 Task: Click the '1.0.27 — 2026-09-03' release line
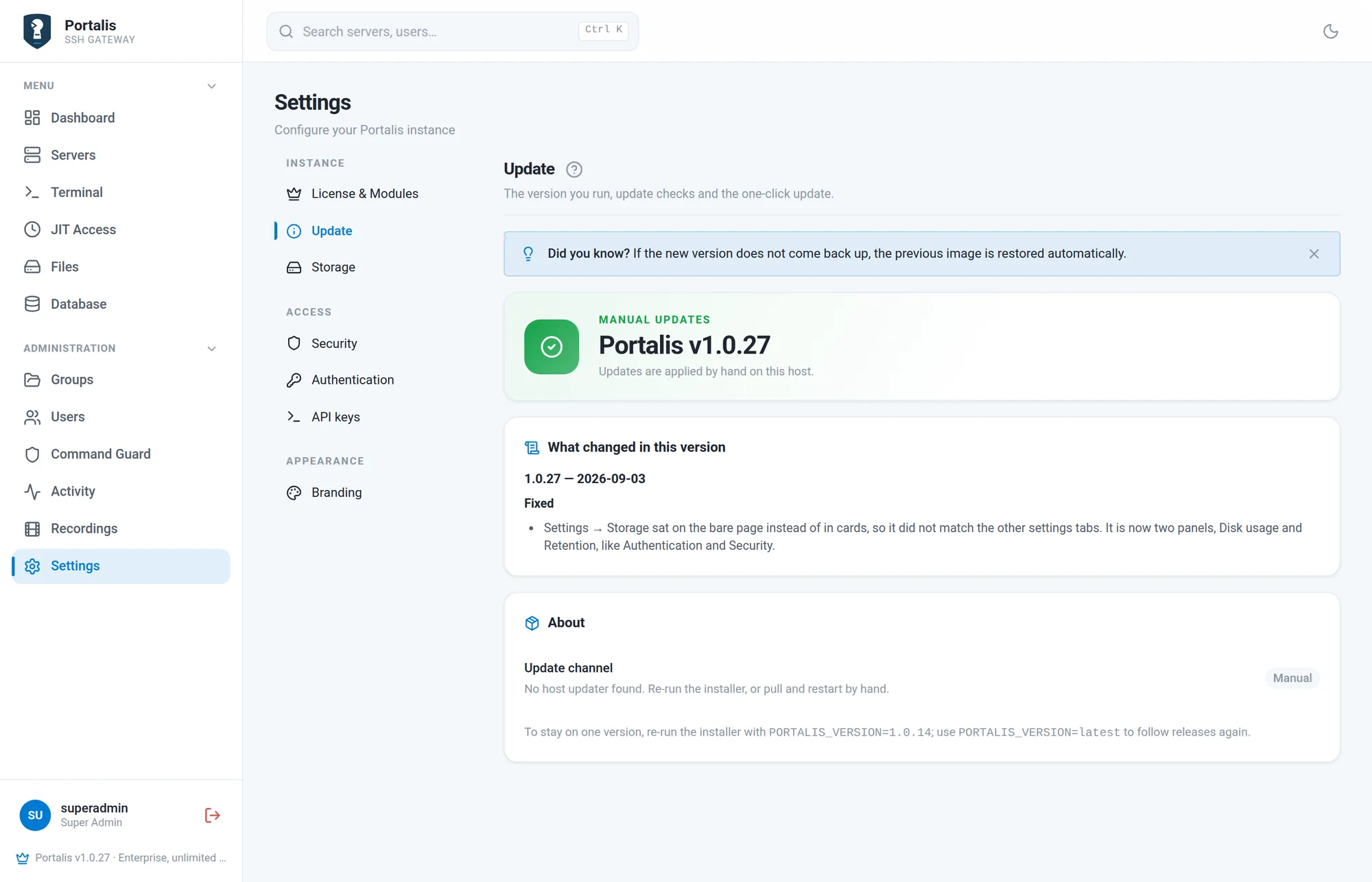point(584,479)
